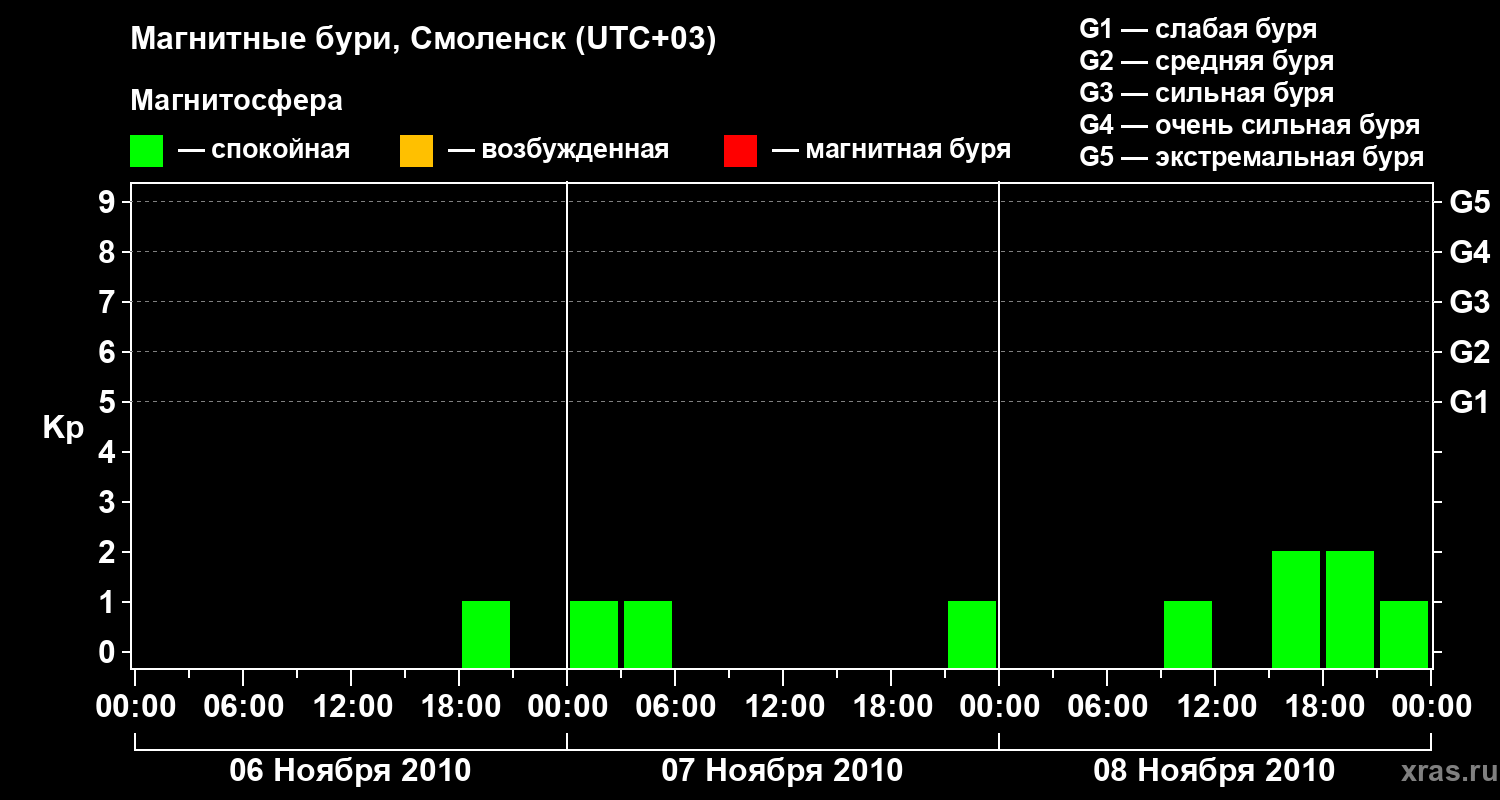
Task: Click 'G3 — сильная буря' legend line
Action: 1207,93
